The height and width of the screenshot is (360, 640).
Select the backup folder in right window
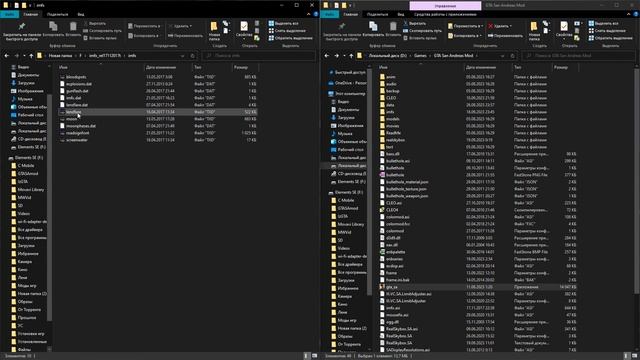(392, 91)
